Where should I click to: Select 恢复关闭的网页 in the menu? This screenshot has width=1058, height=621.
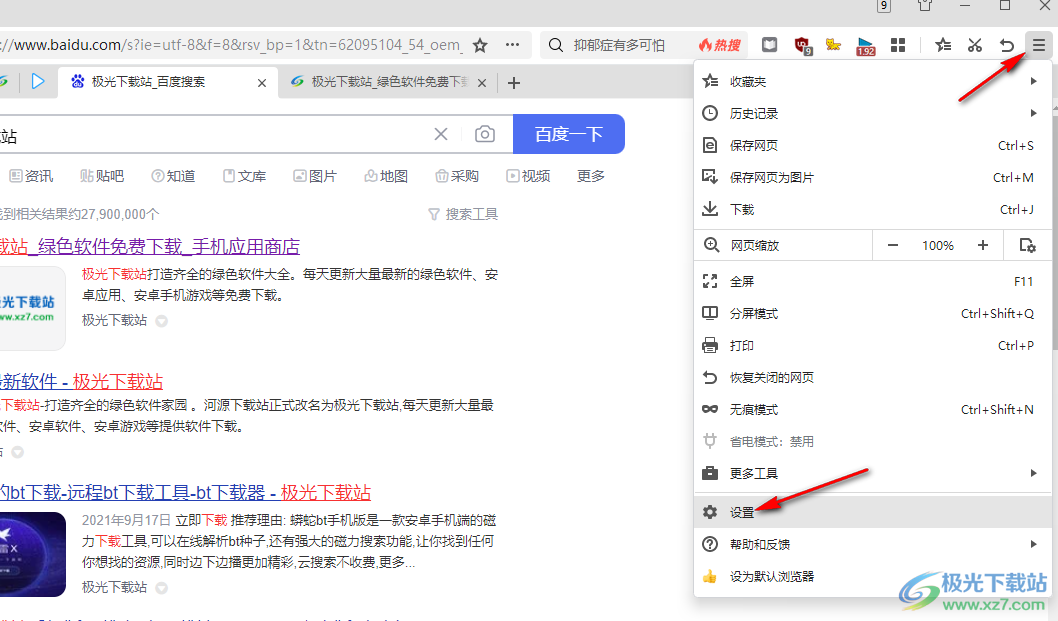[873, 378]
